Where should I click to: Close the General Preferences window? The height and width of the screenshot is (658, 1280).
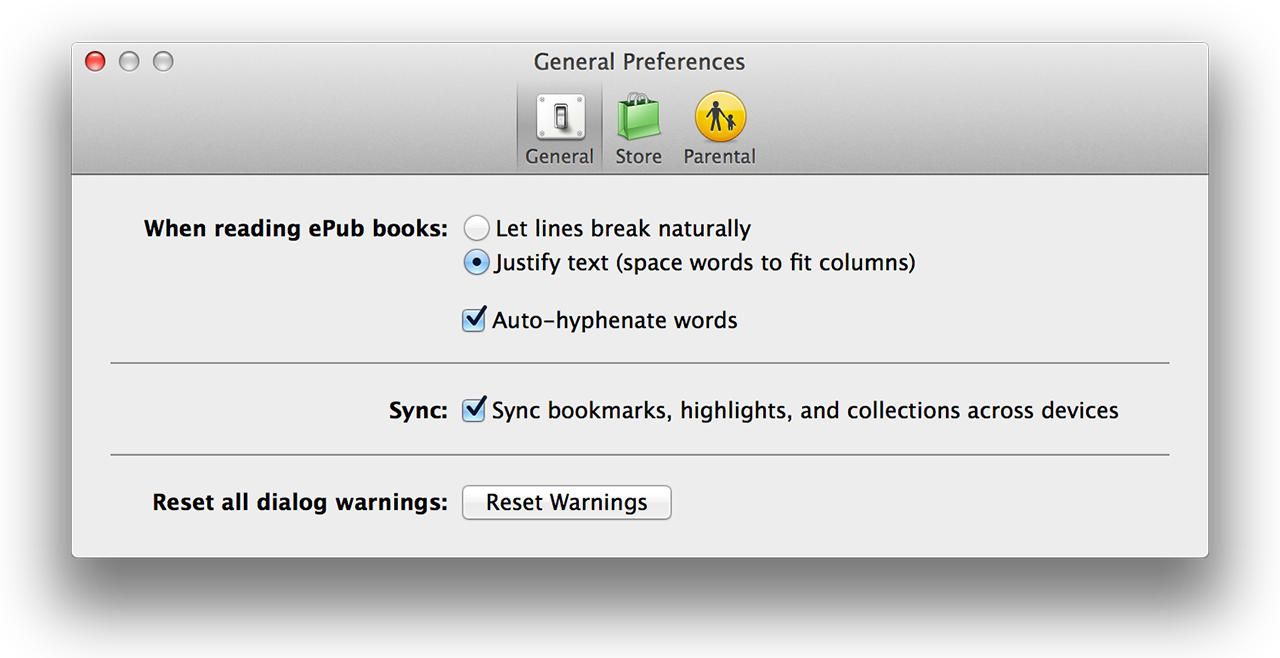[x=95, y=62]
